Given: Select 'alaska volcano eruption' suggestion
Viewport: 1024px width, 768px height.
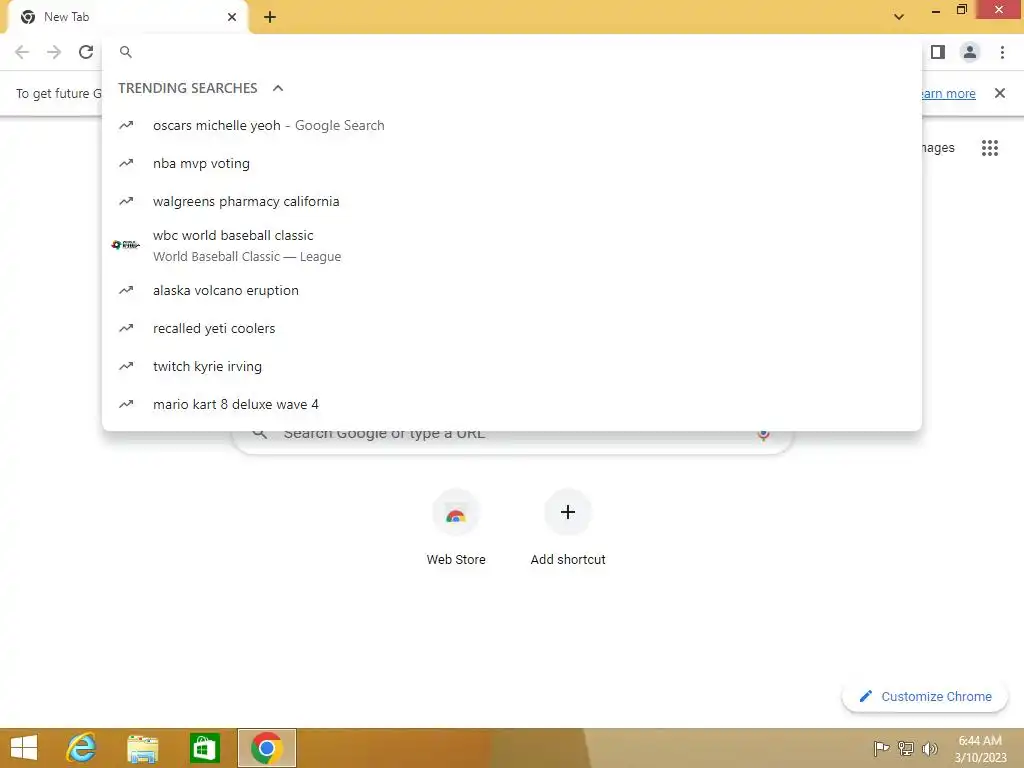Looking at the screenshot, I should point(512,291).
